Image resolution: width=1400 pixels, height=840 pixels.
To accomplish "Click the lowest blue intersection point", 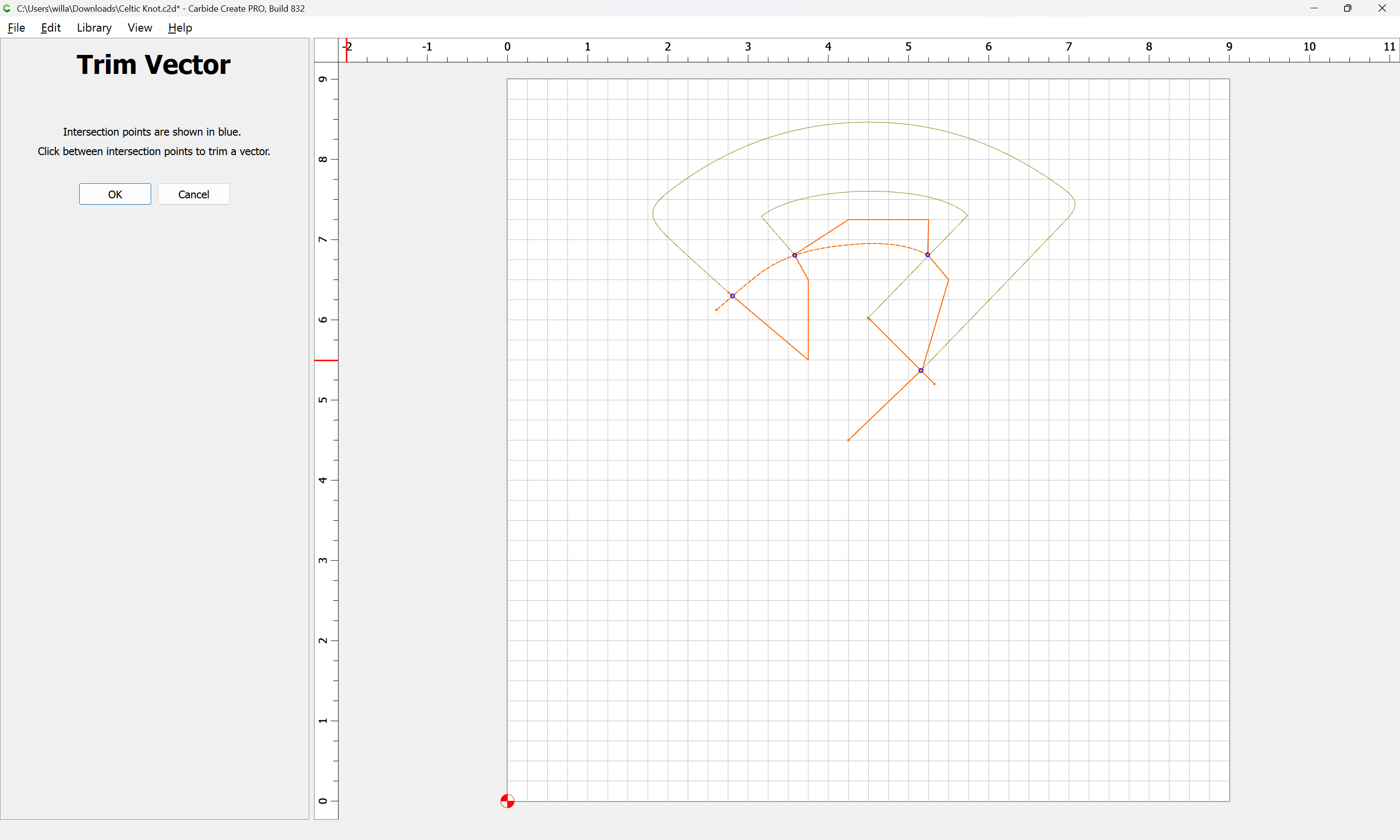I will 921,371.
